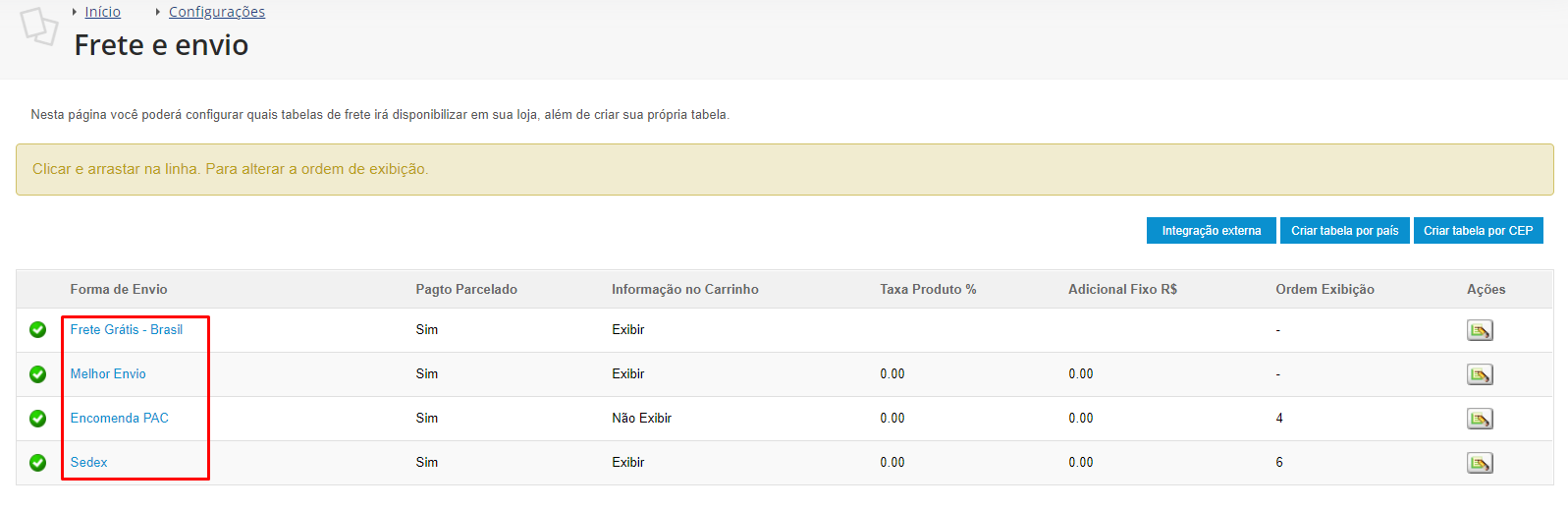Click Forma de Envio column header

click(119, 290)
